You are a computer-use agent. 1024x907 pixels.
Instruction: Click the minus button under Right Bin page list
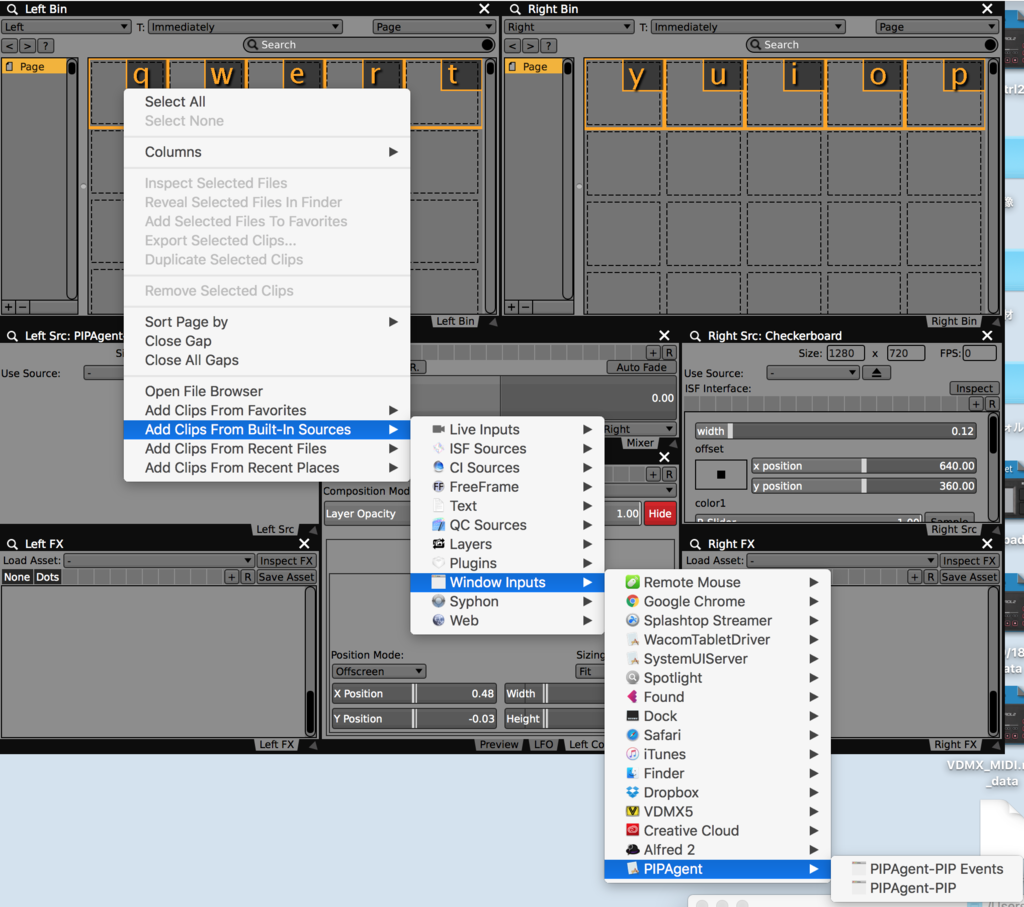coord(526,306)
